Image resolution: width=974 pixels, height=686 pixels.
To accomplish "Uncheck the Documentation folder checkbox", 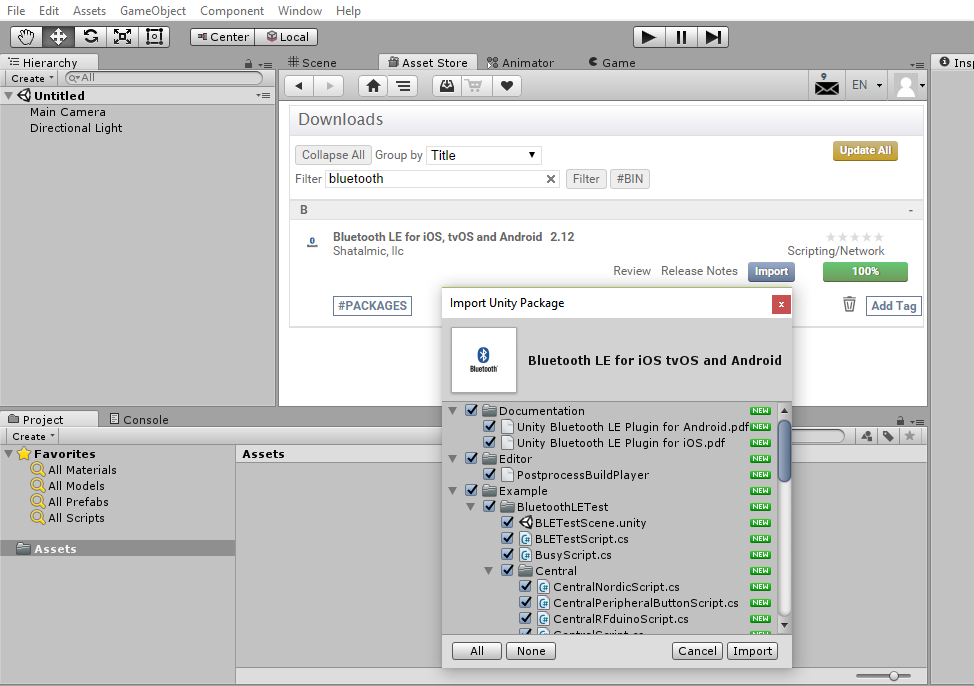I will coord(471,410).
